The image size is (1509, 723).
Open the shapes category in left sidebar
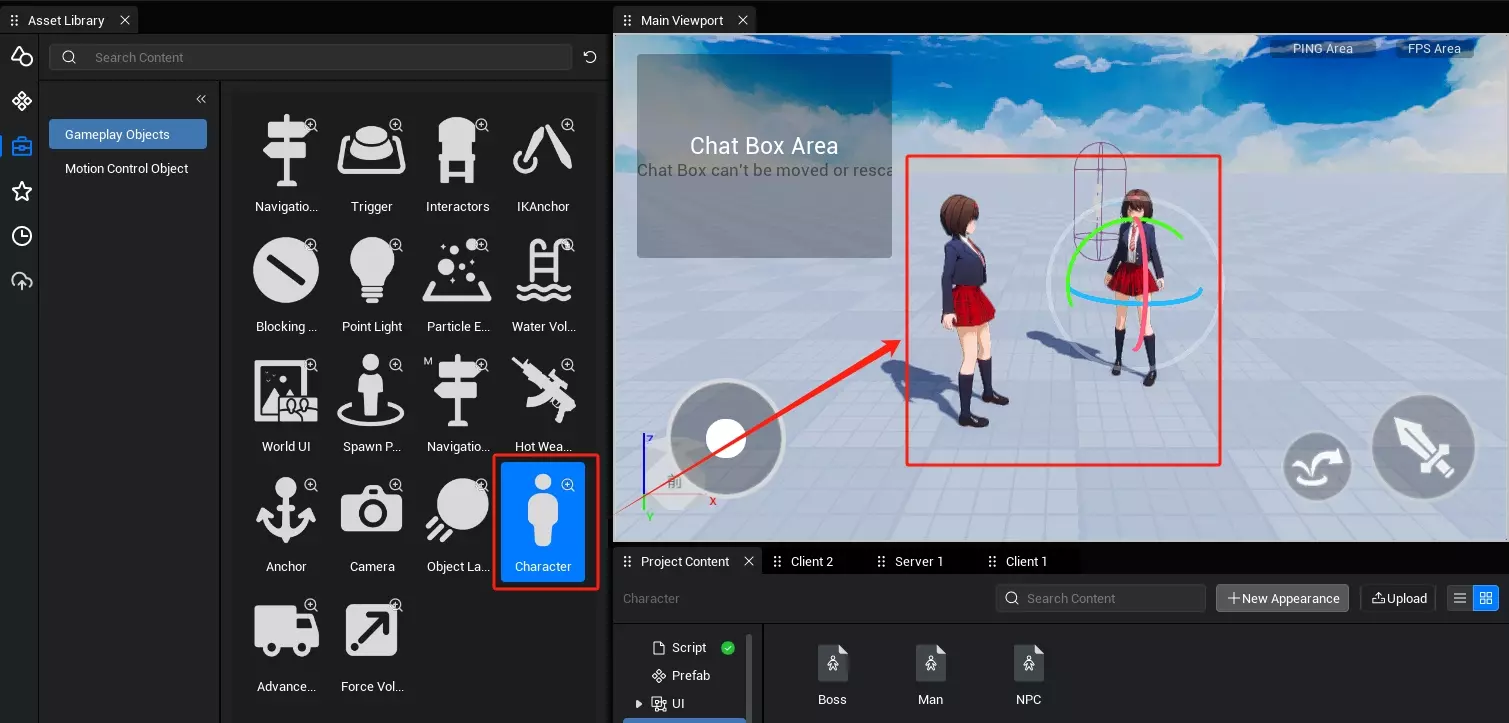click(x=22, y=56)
